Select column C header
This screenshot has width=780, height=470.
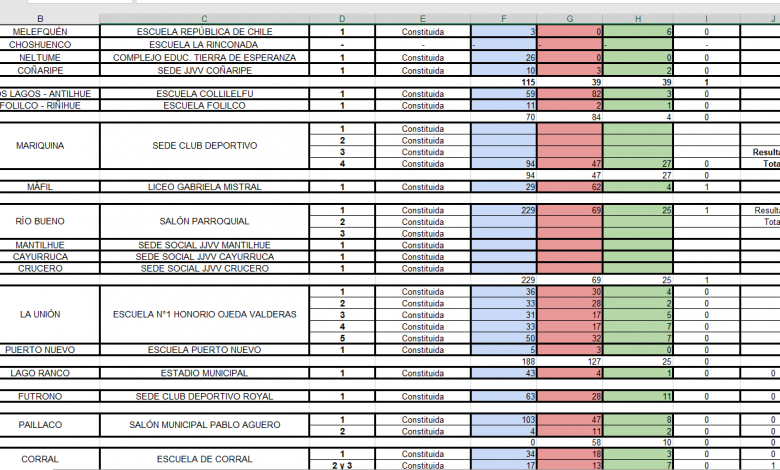[x=204, y=18]
